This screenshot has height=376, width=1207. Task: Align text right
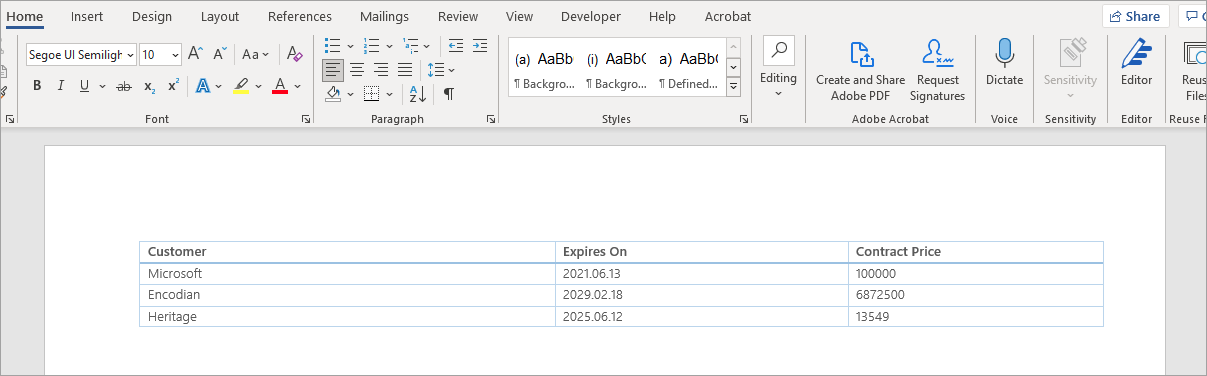(380, 69)
